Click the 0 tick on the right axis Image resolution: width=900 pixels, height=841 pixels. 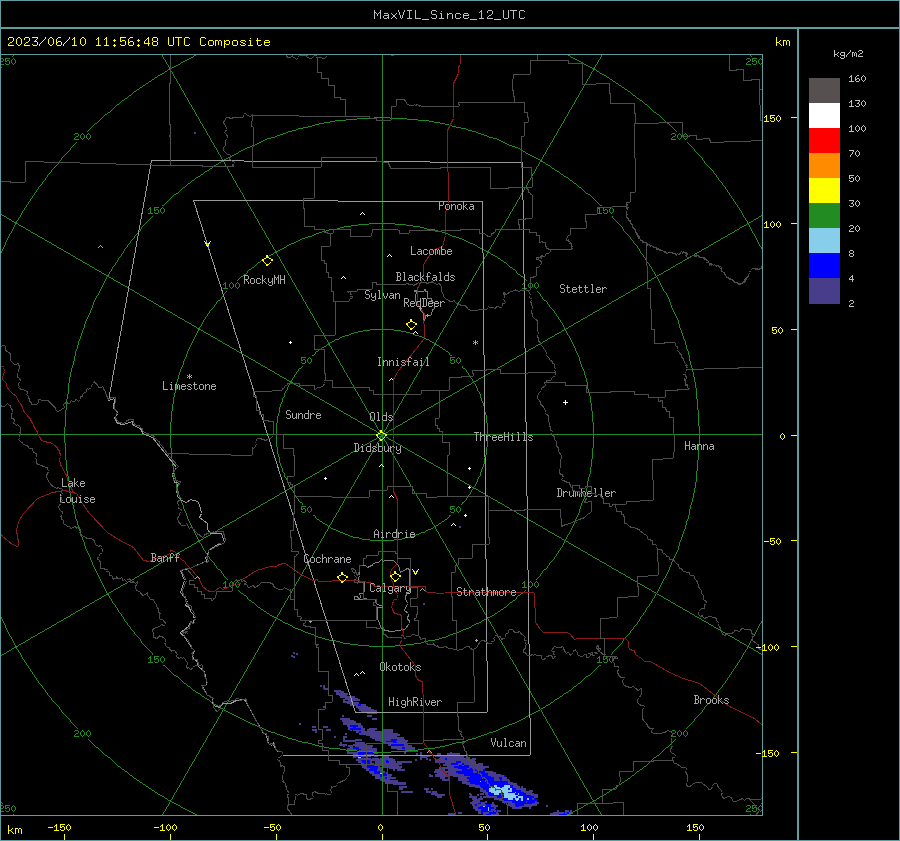point(782,436)
